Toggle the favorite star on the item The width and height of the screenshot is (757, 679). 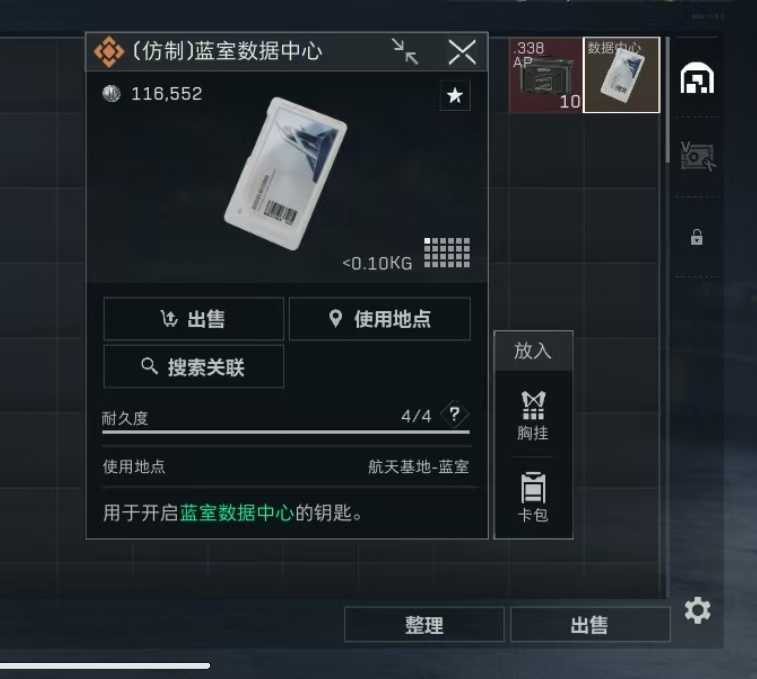coord(455,96)
